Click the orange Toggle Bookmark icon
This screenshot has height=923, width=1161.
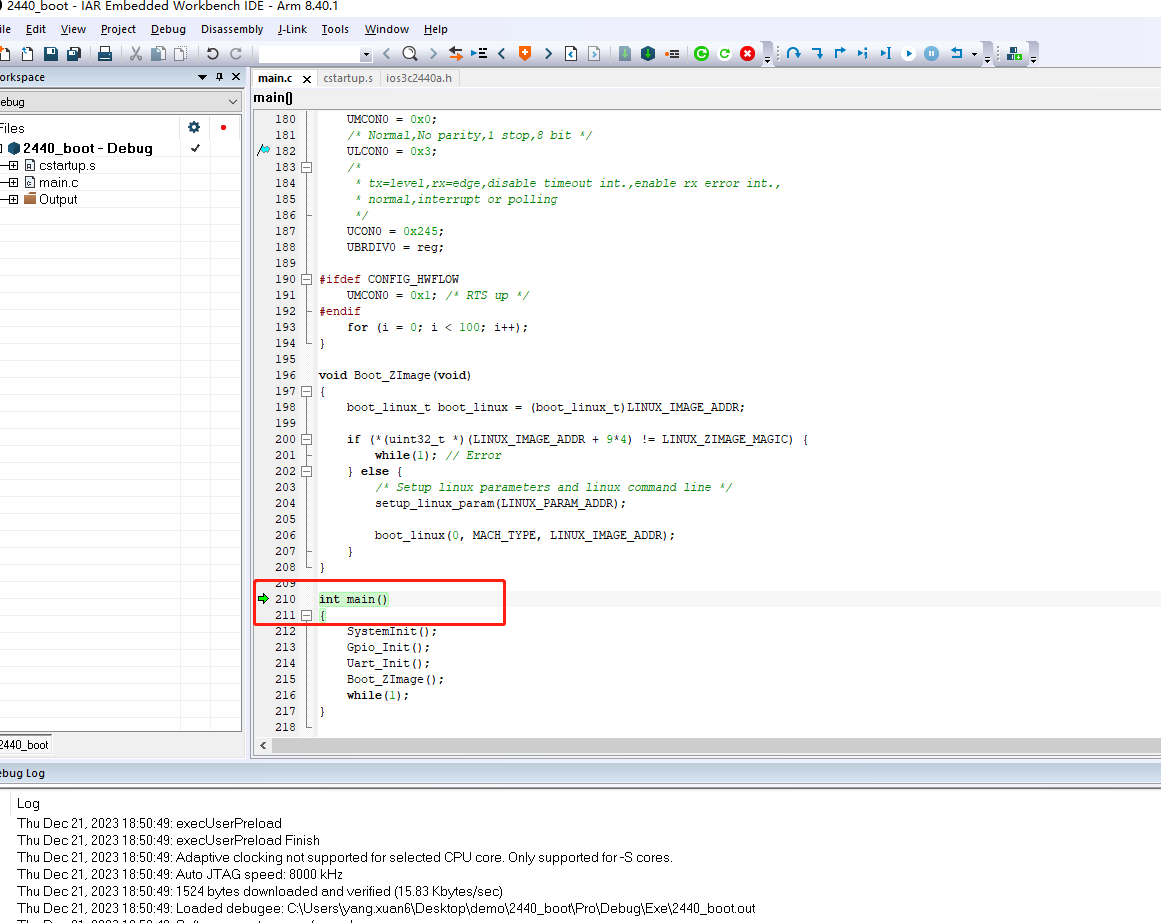(x=524, y=54)
